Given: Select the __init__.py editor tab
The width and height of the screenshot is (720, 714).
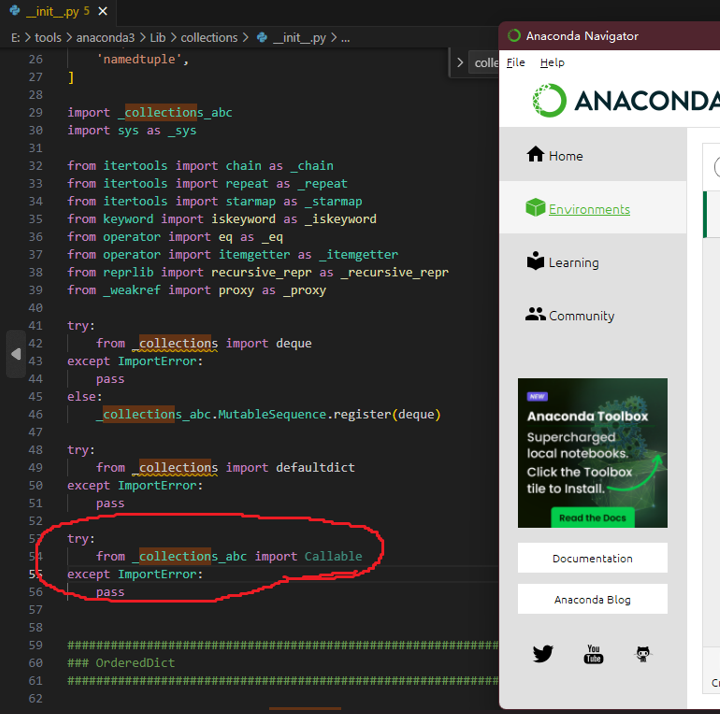Looking at the screenshot, I should [x=58, y=11].
